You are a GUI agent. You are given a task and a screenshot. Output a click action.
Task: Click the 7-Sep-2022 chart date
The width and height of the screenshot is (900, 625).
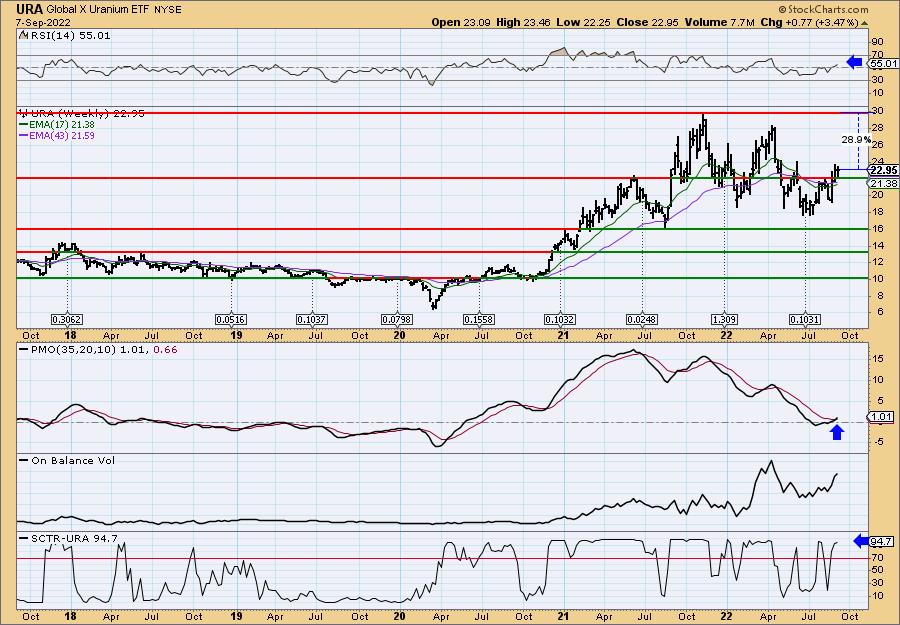44,22
